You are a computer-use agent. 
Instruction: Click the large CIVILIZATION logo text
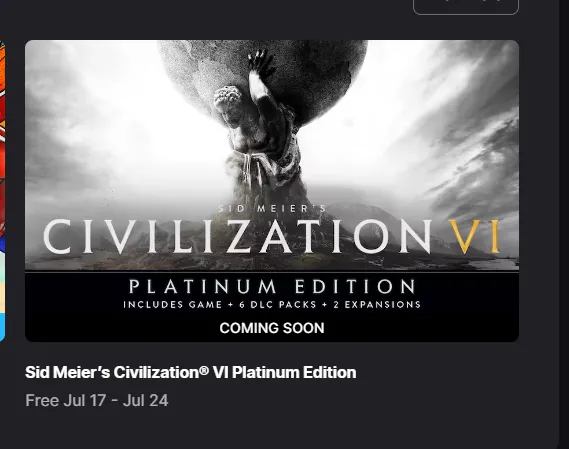(x=238, y=236)
